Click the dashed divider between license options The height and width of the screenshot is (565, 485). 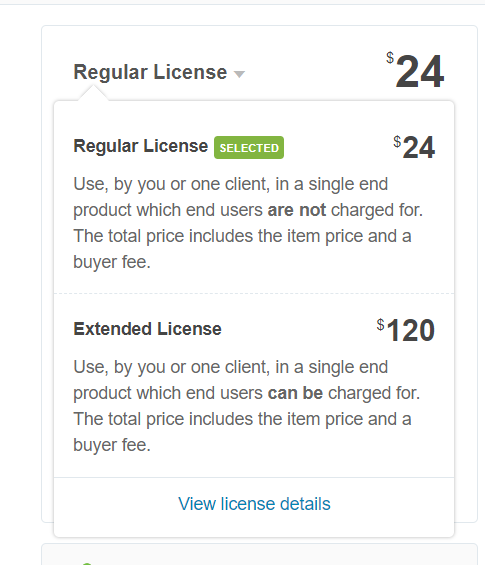pos(254,293)
